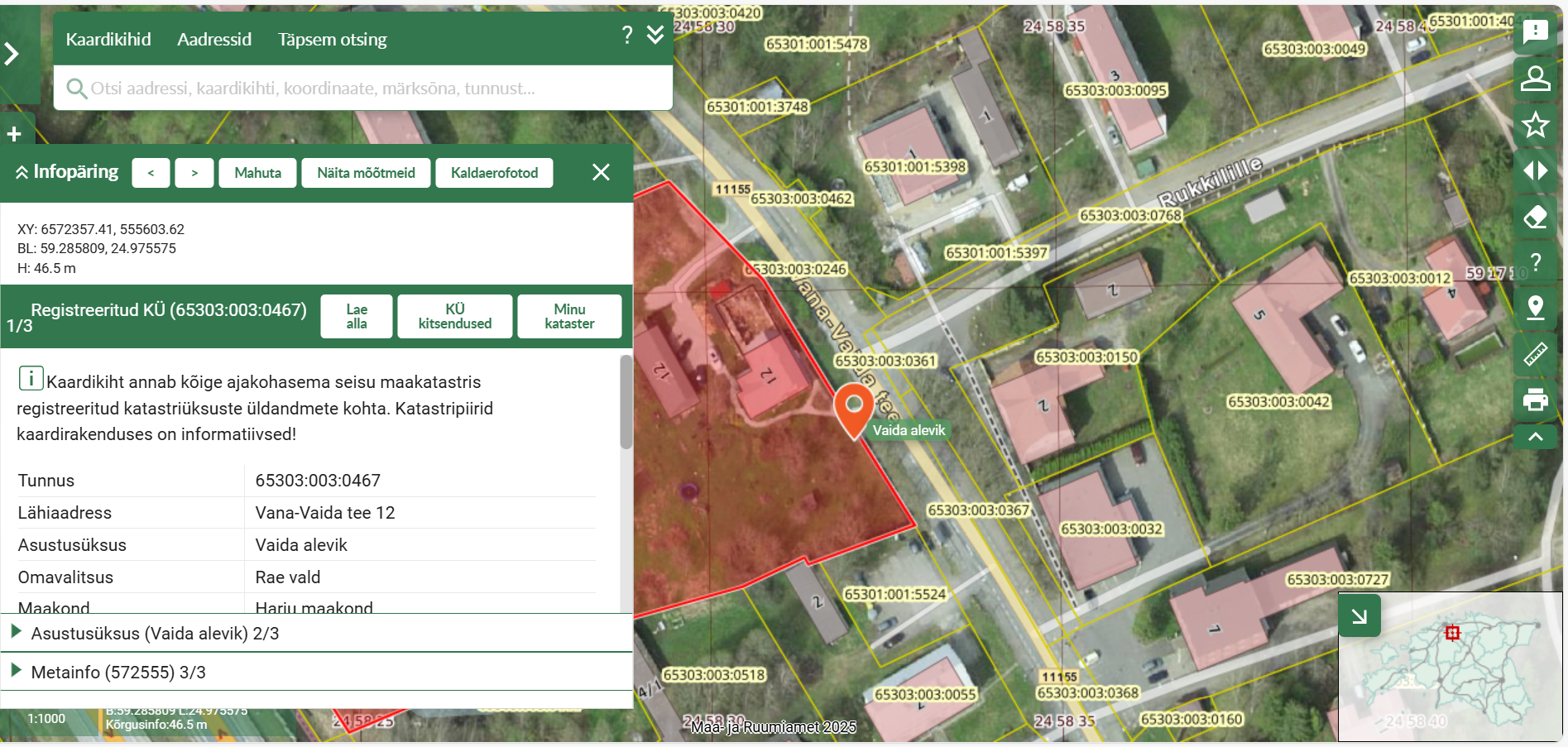The height and width of the screenshot is (747, 1568).
Task: Click the address search input field
Action: [x=364, y=89]
